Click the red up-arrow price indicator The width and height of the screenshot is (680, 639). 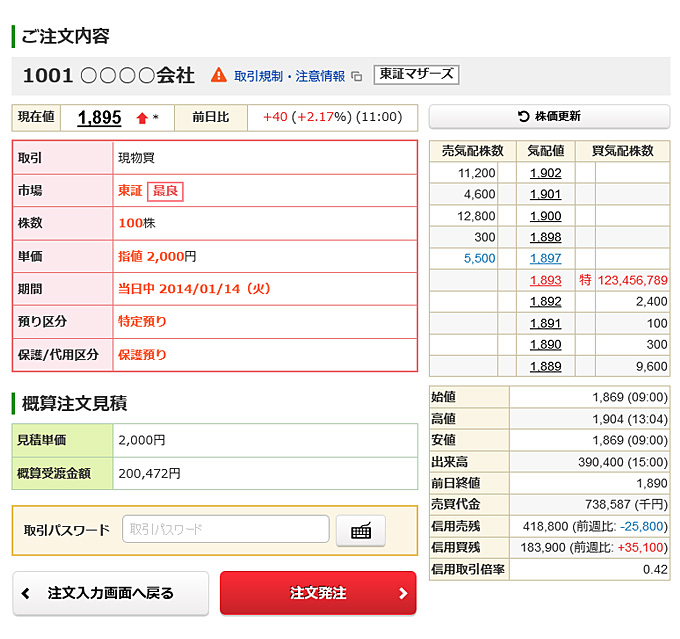coord(142,118)
